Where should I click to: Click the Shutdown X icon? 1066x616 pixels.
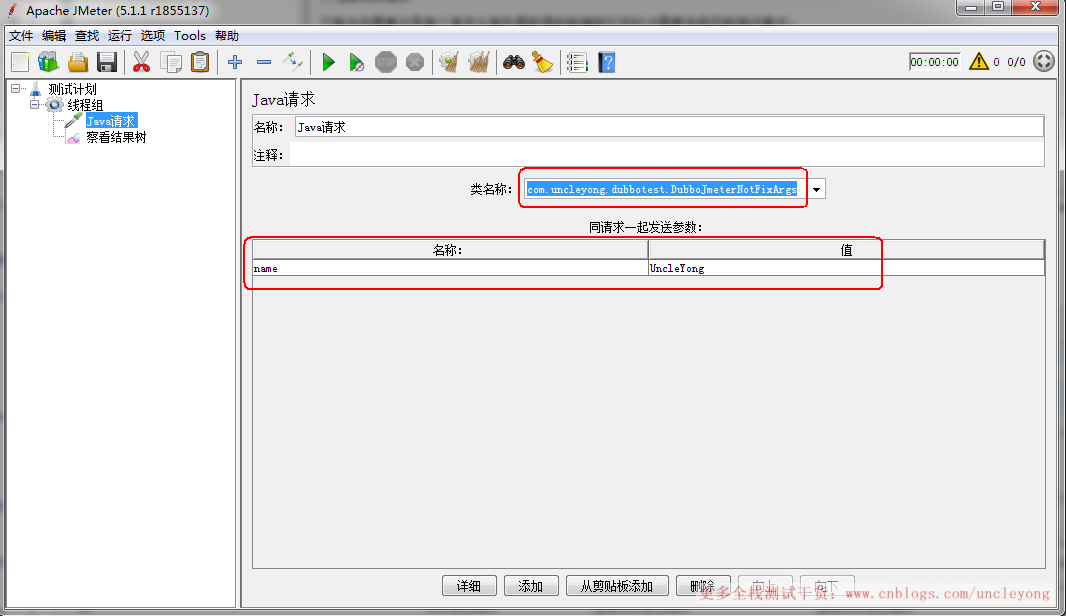click(415, 63)
